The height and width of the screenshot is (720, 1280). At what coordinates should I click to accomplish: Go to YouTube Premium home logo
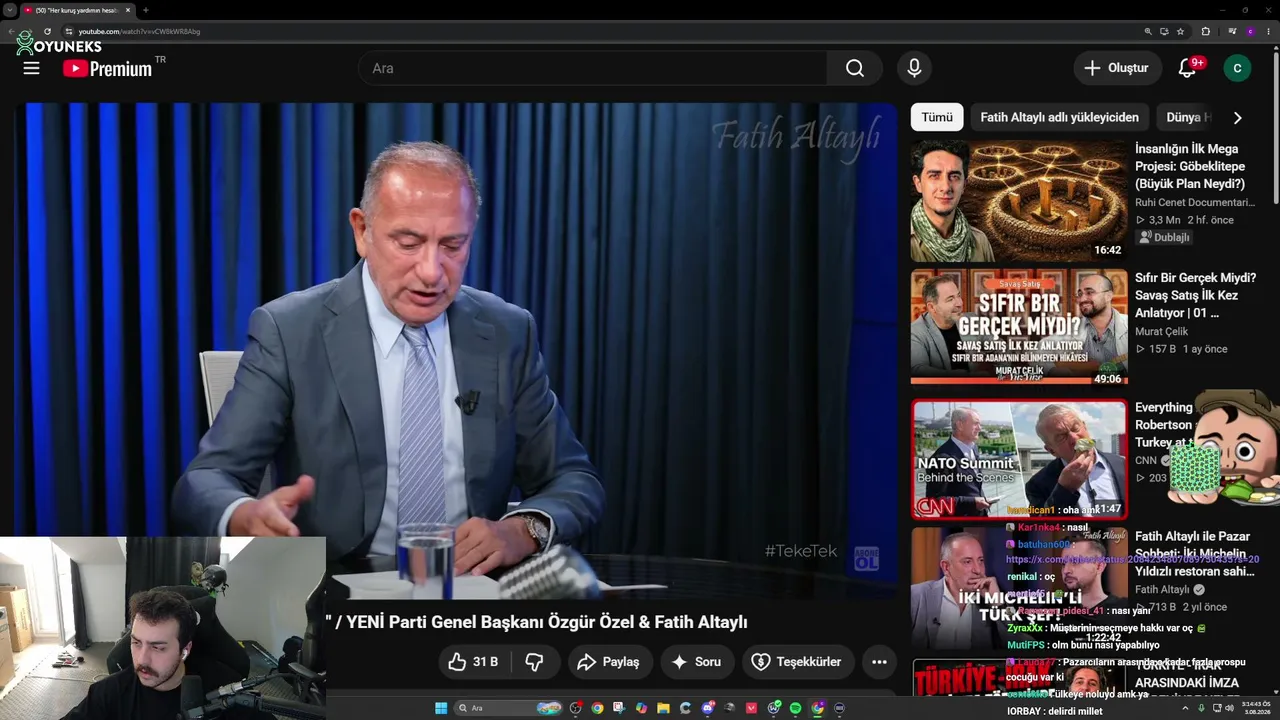(x=107, y=68)
